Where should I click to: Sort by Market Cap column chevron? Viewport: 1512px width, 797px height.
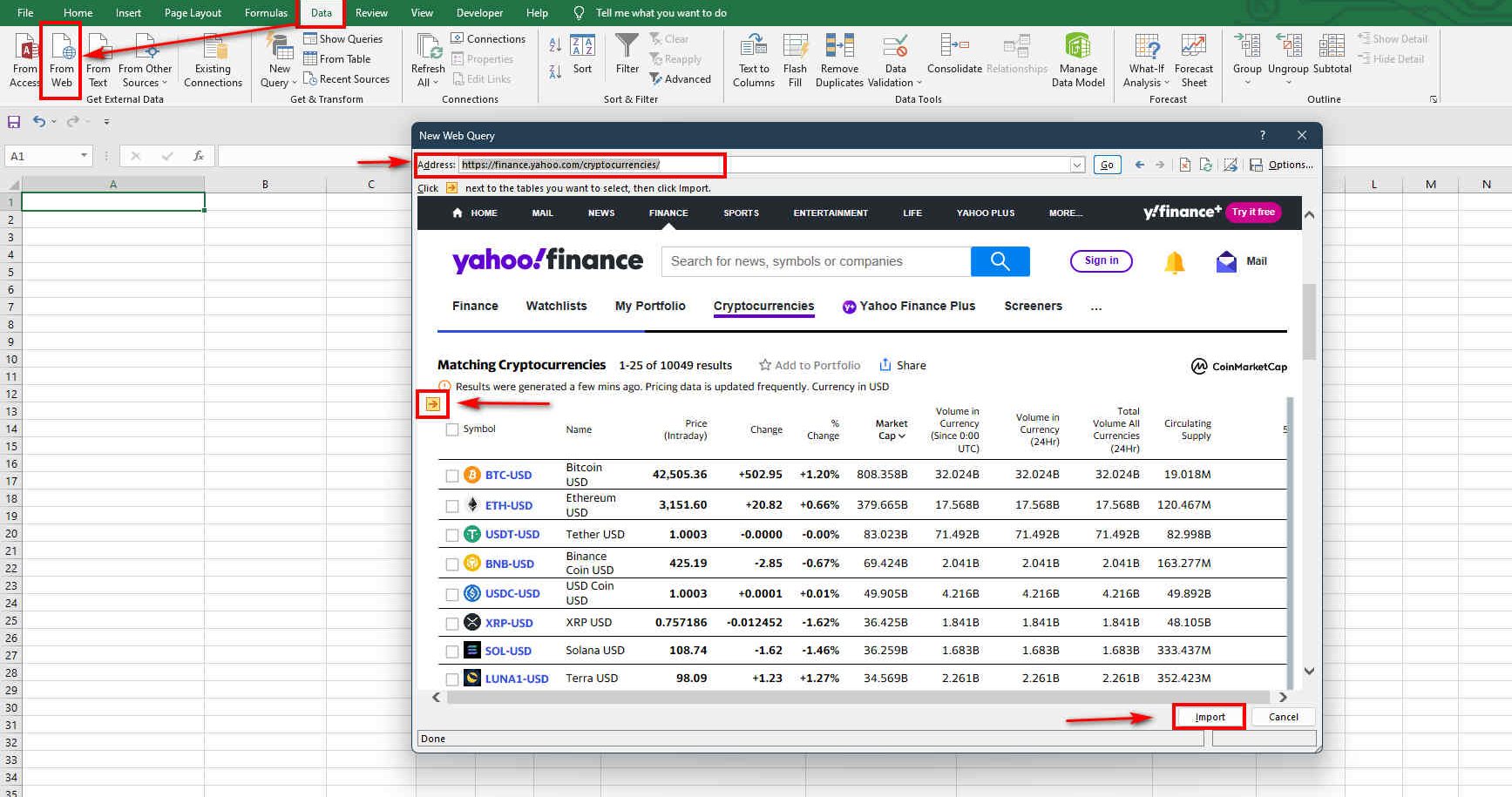tap(902, 436)
